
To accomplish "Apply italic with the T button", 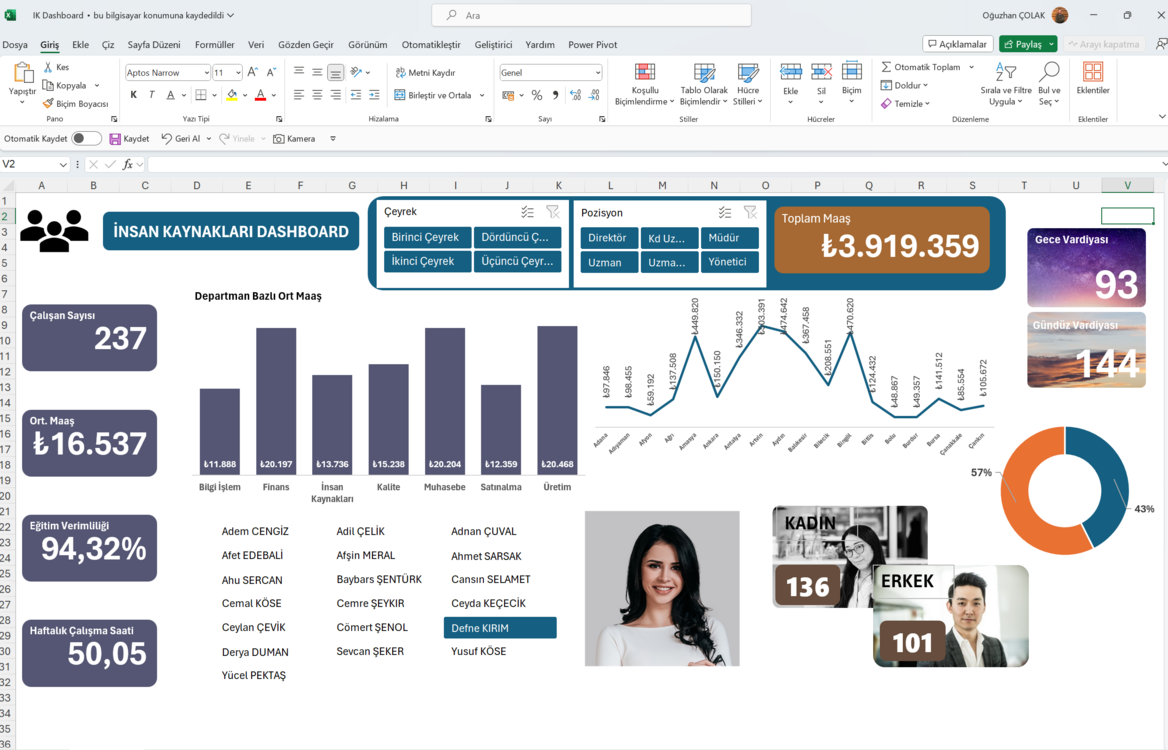I will (x=152, y=95).
